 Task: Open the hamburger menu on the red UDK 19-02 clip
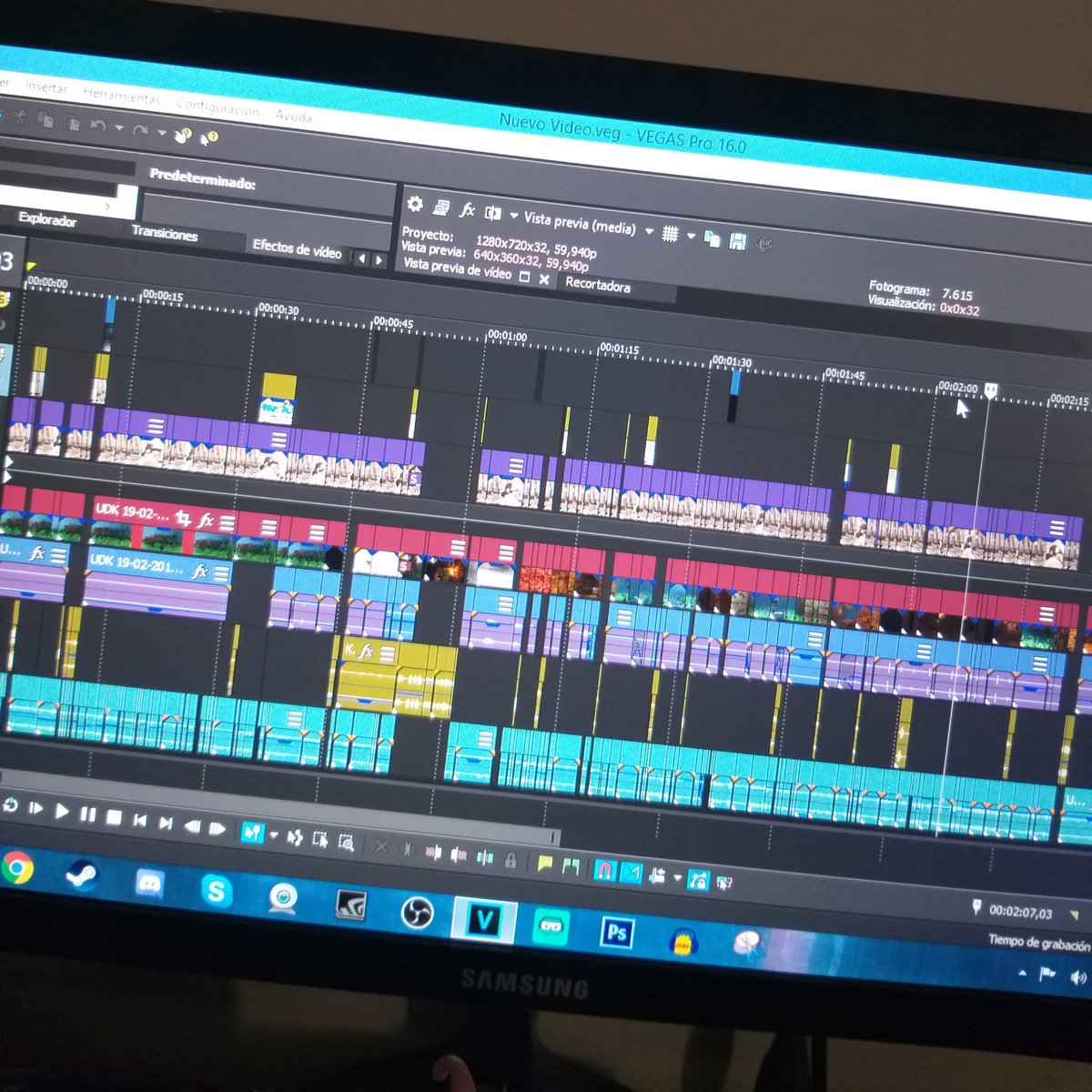coord(227,522)
